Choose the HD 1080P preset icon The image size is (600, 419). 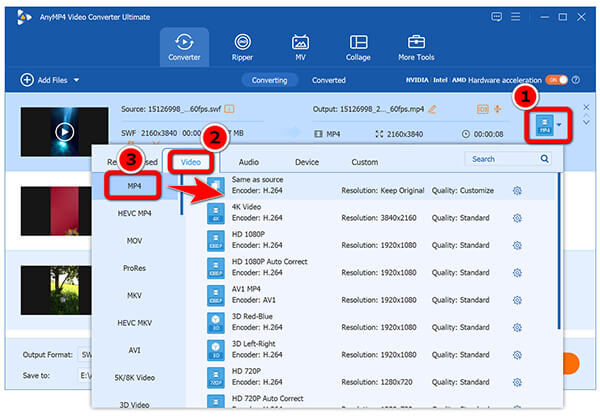click(216, 240)
